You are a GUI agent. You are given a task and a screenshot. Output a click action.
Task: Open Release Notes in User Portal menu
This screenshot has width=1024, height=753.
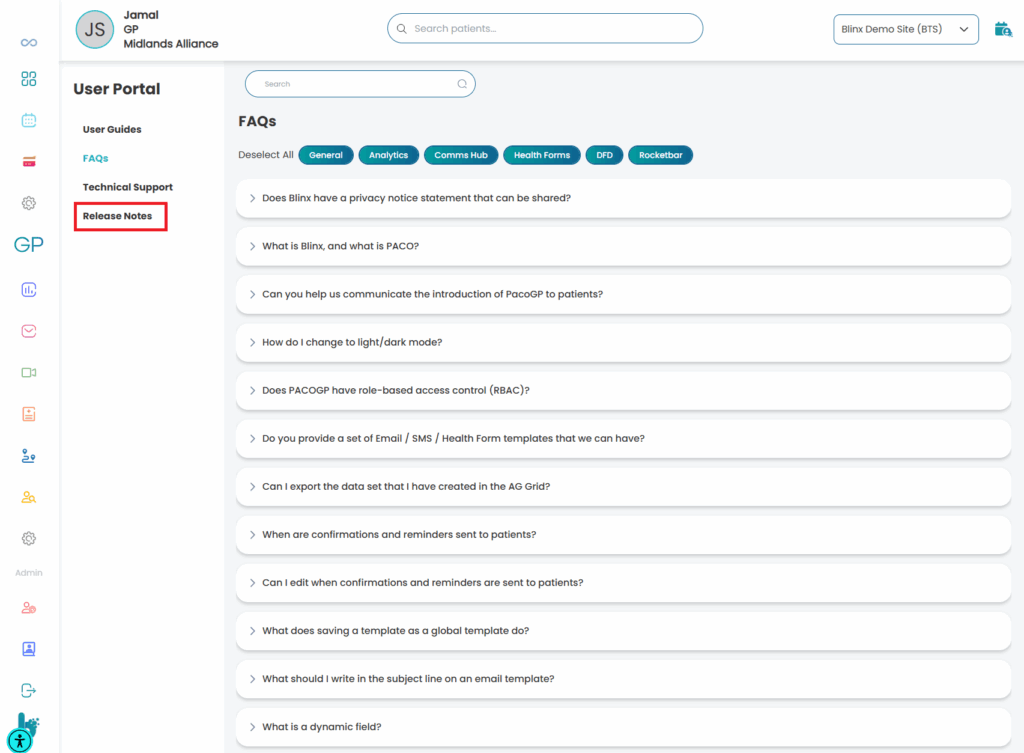click(x=117, y=216)
